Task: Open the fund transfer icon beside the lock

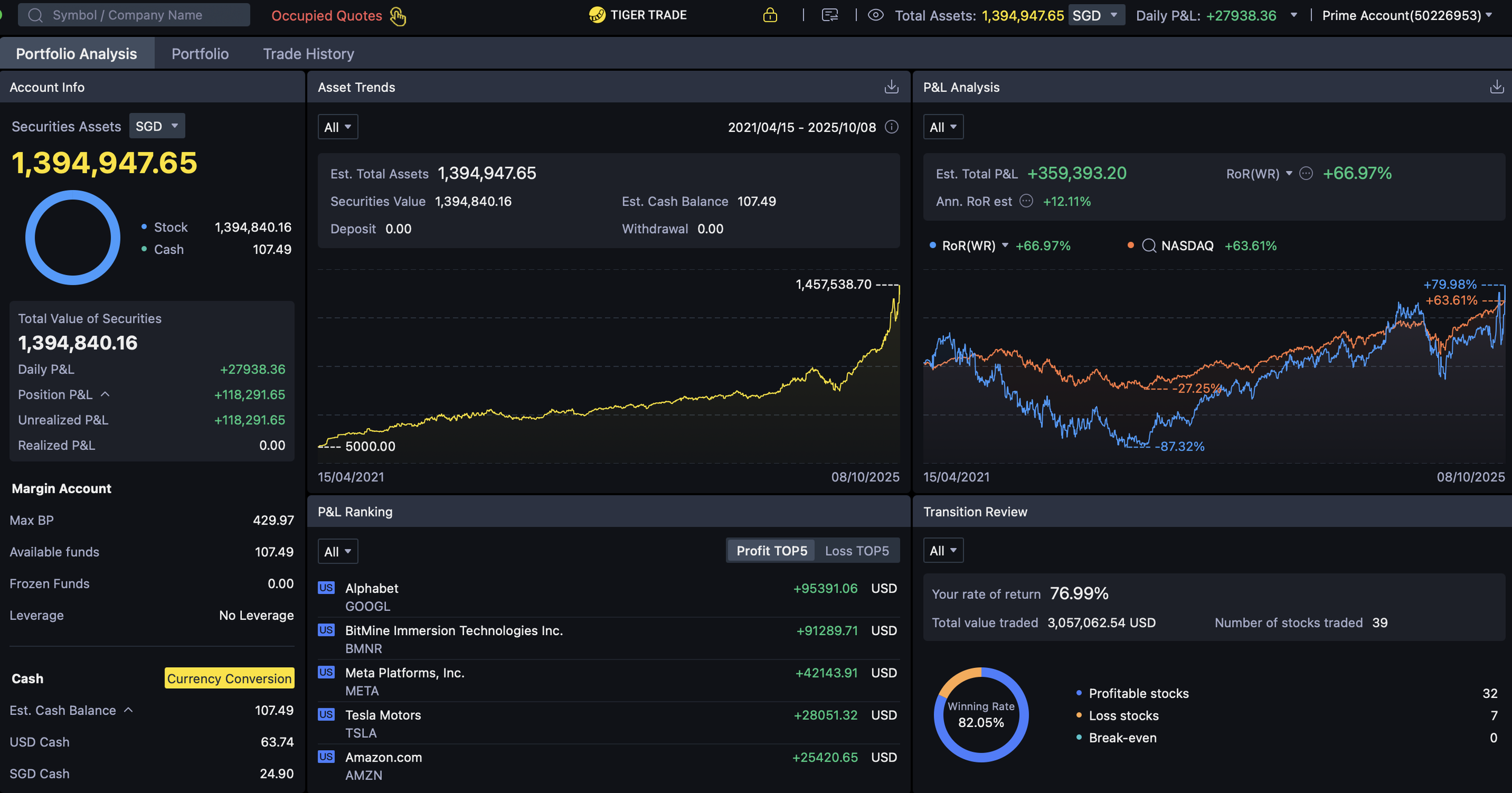Action: [829, 15]
